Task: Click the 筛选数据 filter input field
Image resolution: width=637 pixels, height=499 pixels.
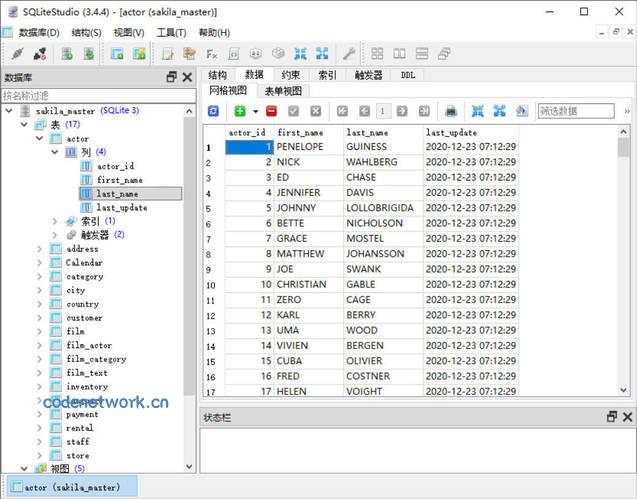Action: pyautogui.click(x=575, y=111)
